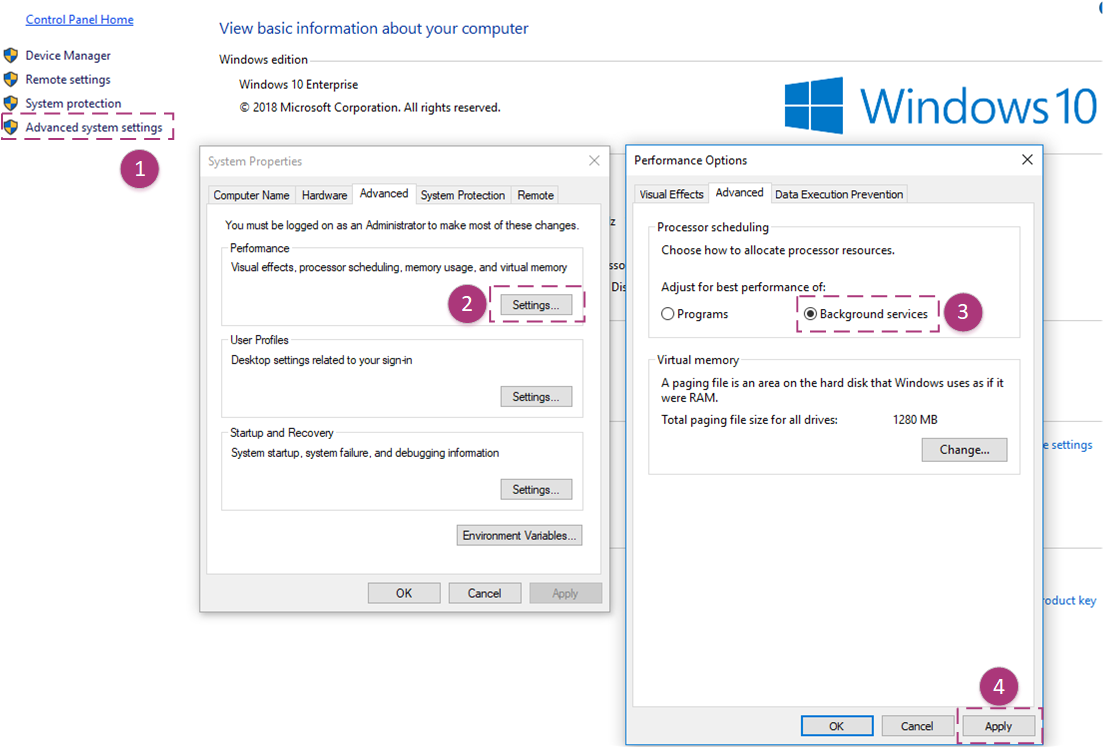1104x748 pixels.
Task: Open the Hardware tab in System Properties
Action: (x=324, y=195)
